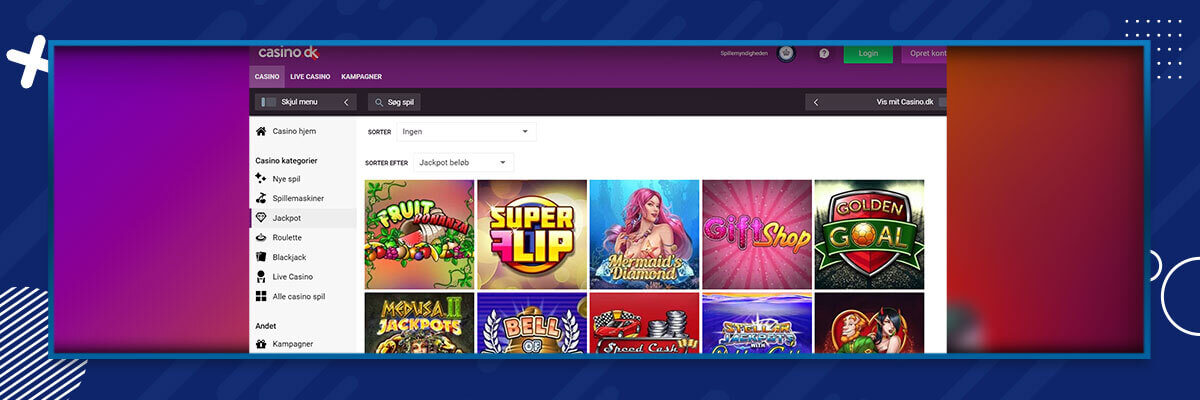Open Speed Cash game thumbnail
1200x400 pixels.
[645, 322]
